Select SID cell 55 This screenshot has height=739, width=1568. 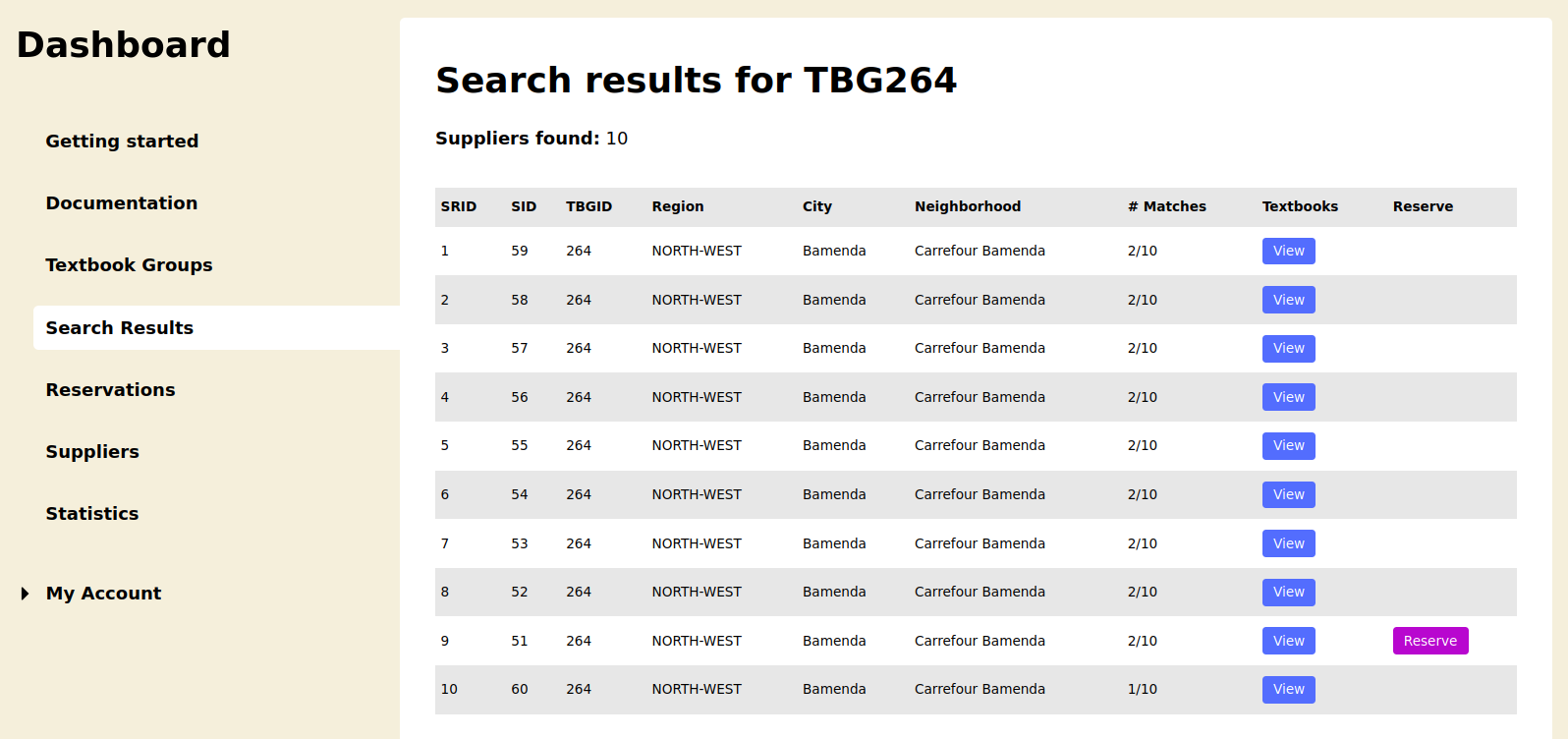coord(519,446)
